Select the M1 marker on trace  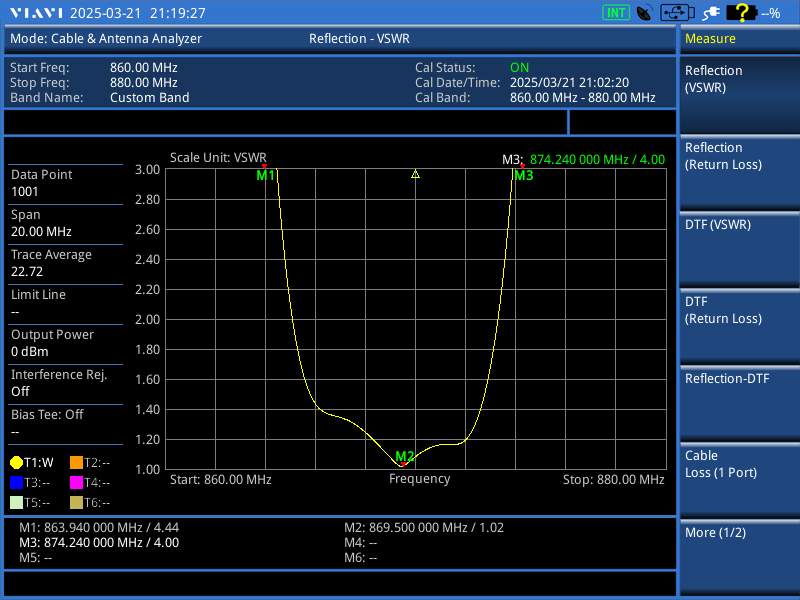[x=265, y=173]
